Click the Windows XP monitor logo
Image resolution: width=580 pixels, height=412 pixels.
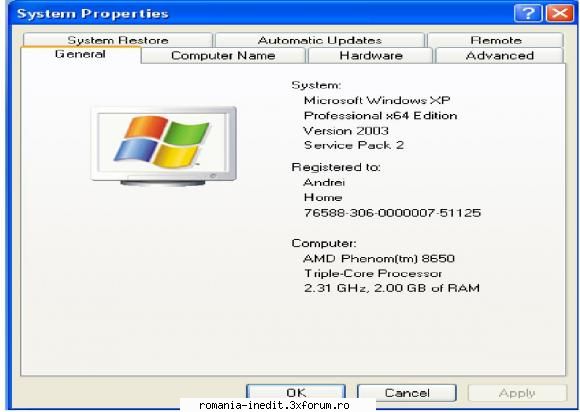click(x=163, y=146)
